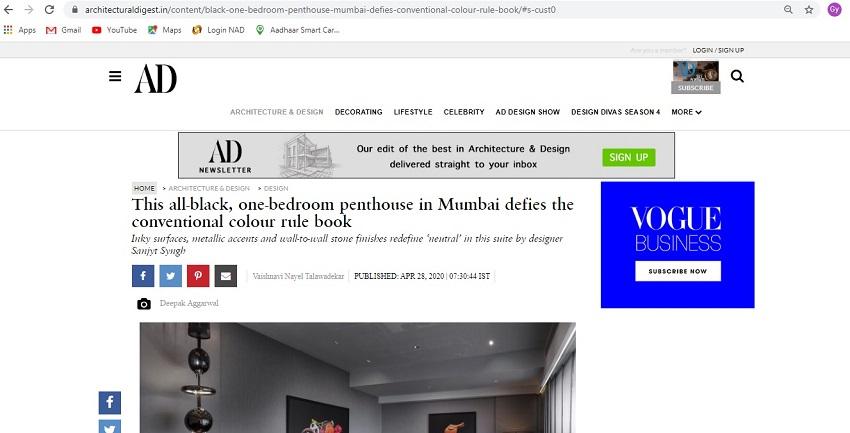
Task: Open the YouTube bookmark in bookmarks bar
Action: point(114,30)
